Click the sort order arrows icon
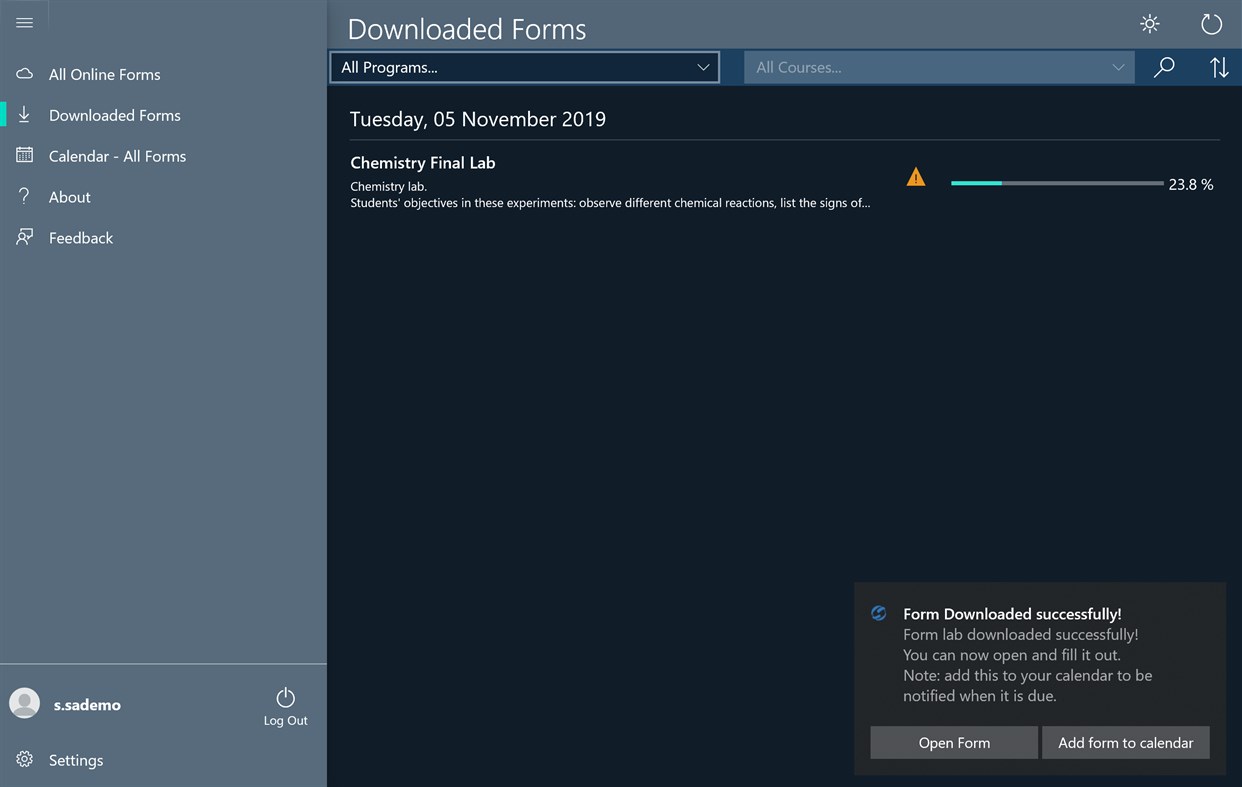This screenshot has height=787, width=1242. coord(1219,67)
